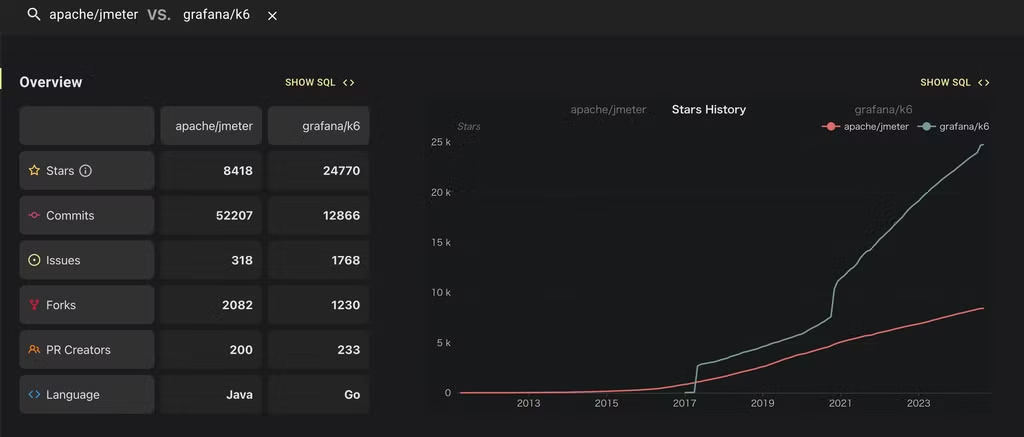Select the PR Creators value 200
The width and height of the screenshot is (1024, 437).
click(x=241, y=349)
